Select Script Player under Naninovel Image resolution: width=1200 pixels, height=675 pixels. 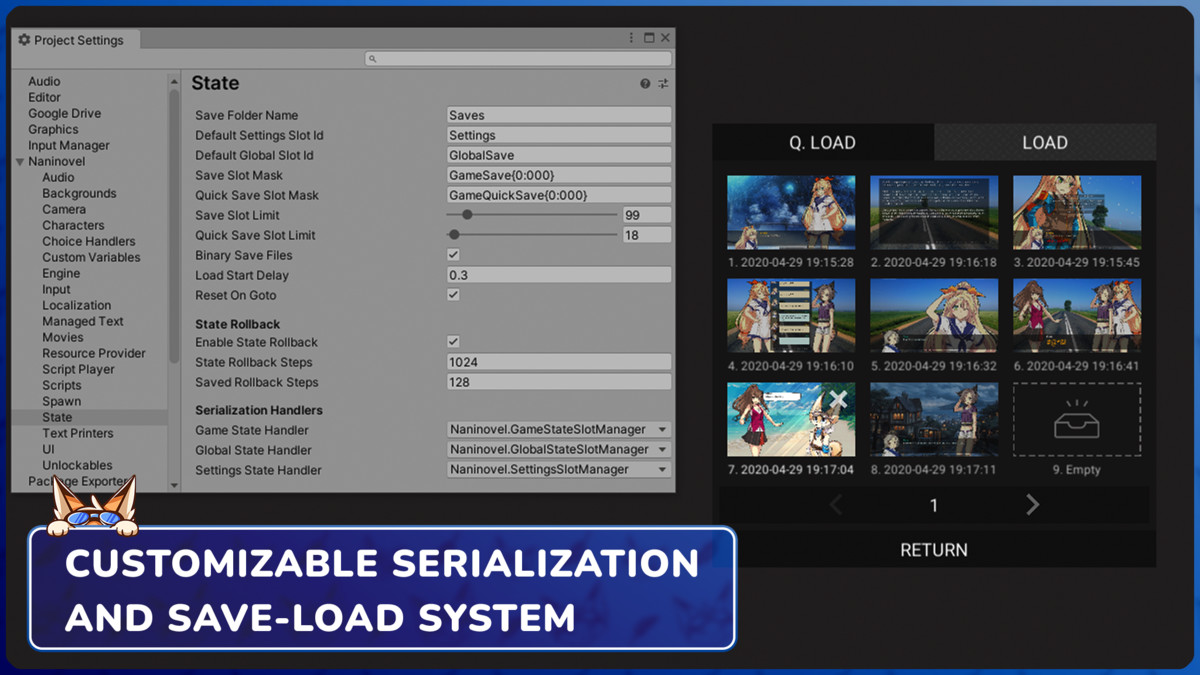pos(78,369)
